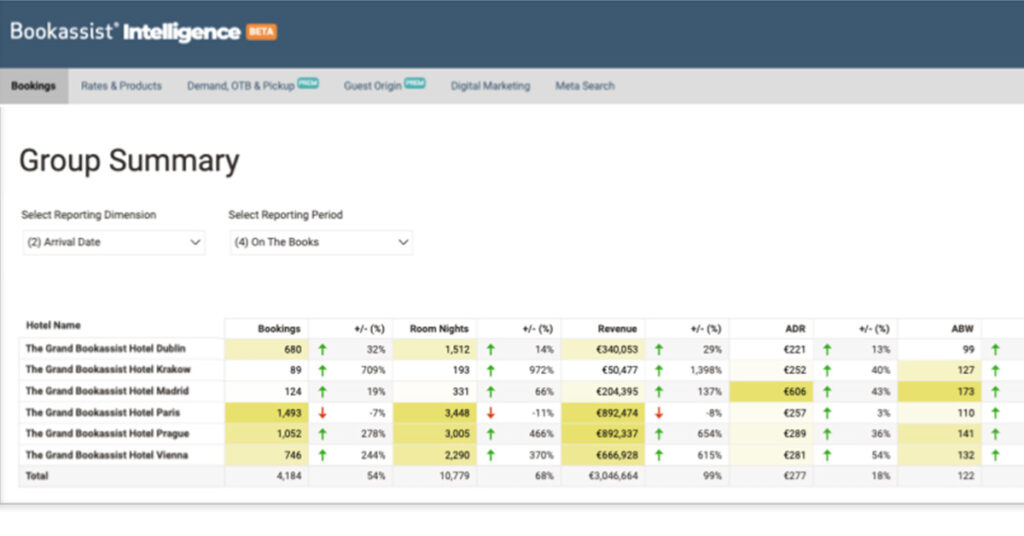
Task: Click the green up arrow for Dublin ADR
Action: pos(827,349)
